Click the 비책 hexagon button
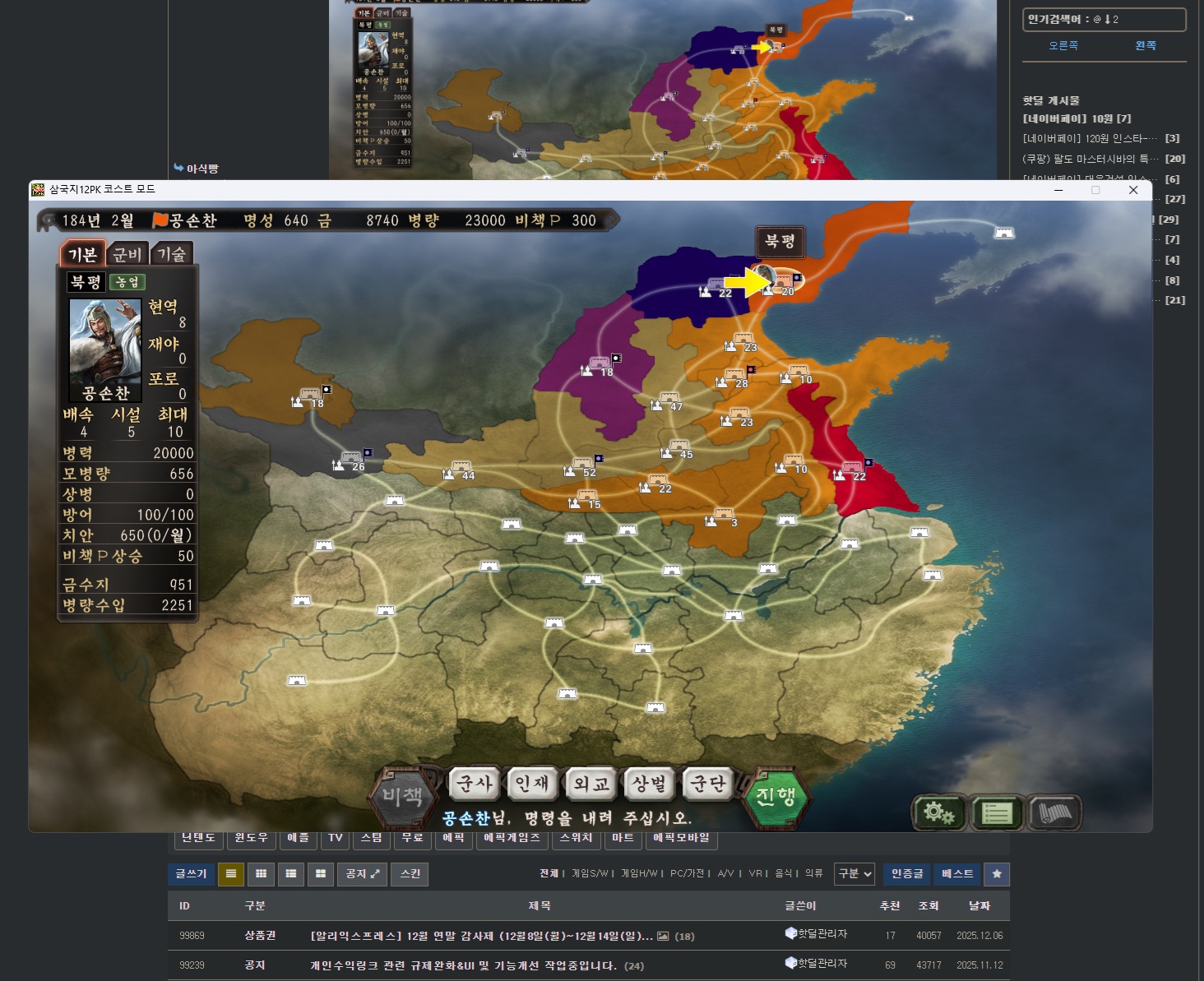This screenshot has height=981, width=1204. point(402,796)
